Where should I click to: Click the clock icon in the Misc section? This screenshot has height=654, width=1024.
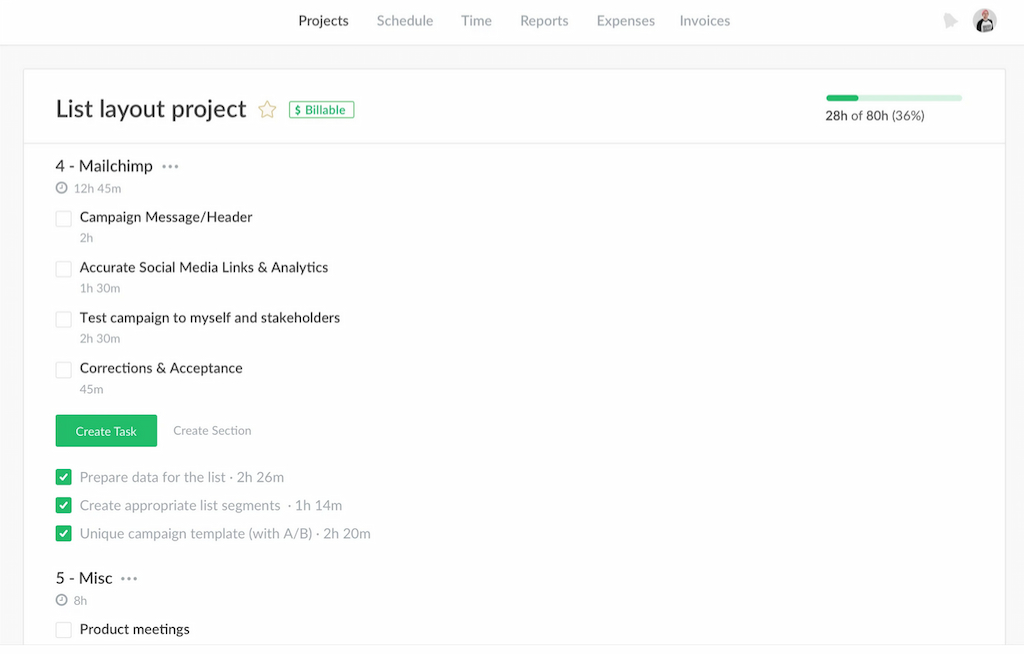(62, 599)
